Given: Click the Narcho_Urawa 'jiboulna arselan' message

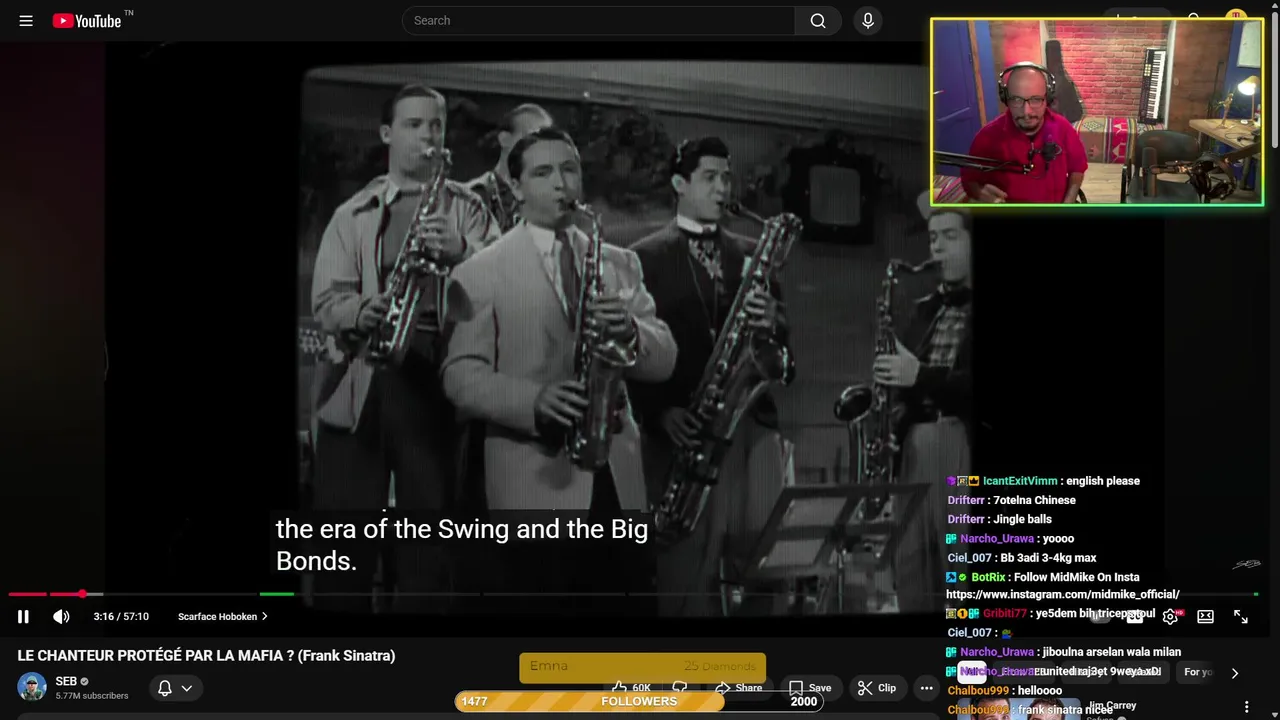Looking at the screenshot, I should 1063,653.
